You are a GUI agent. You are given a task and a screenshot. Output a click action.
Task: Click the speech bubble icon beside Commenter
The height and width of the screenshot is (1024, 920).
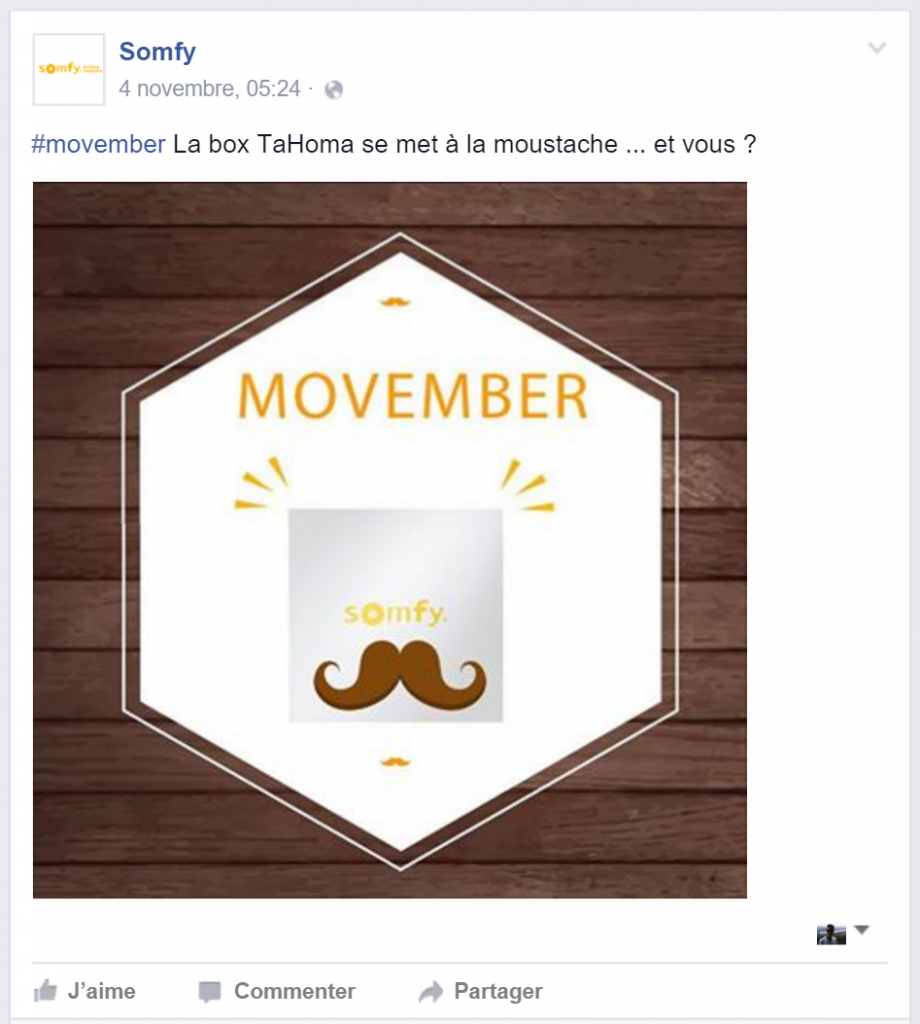[209, 992]
